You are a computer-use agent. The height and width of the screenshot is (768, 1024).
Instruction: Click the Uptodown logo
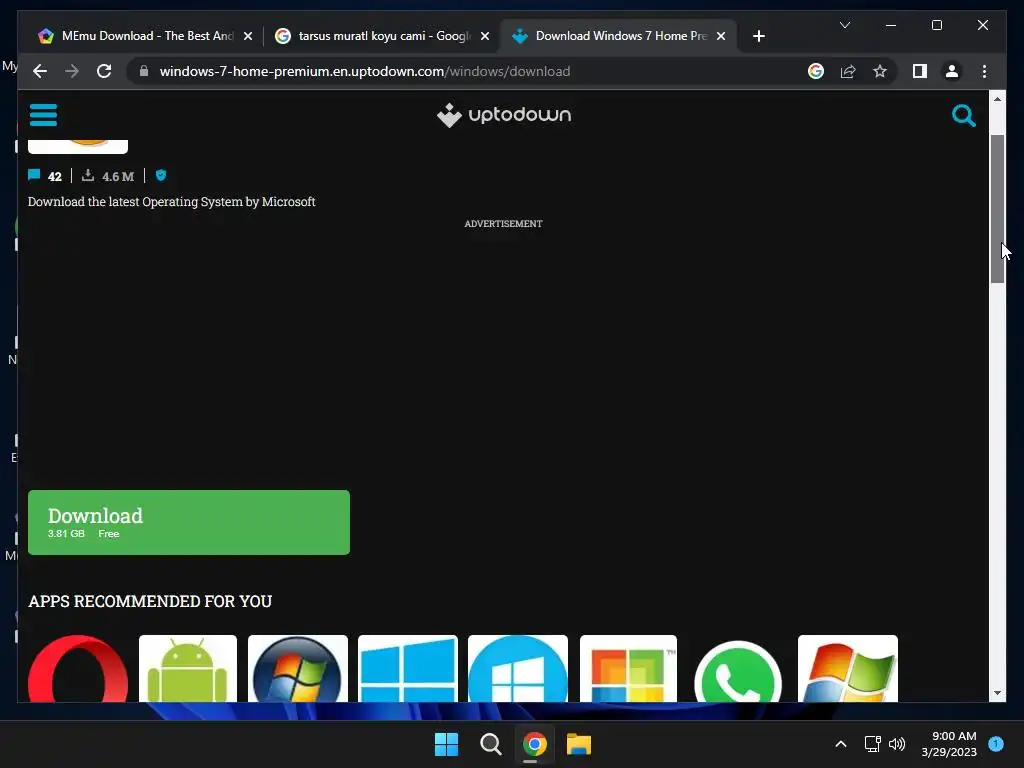(504, 115)
